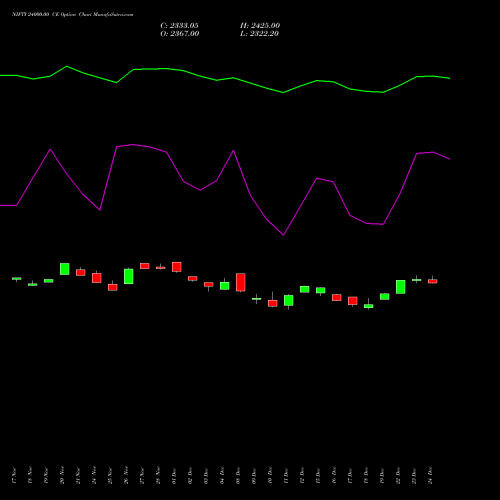500x500 pixels.
Task: Click the 28 Nov date label
Action: click(158, 475)
